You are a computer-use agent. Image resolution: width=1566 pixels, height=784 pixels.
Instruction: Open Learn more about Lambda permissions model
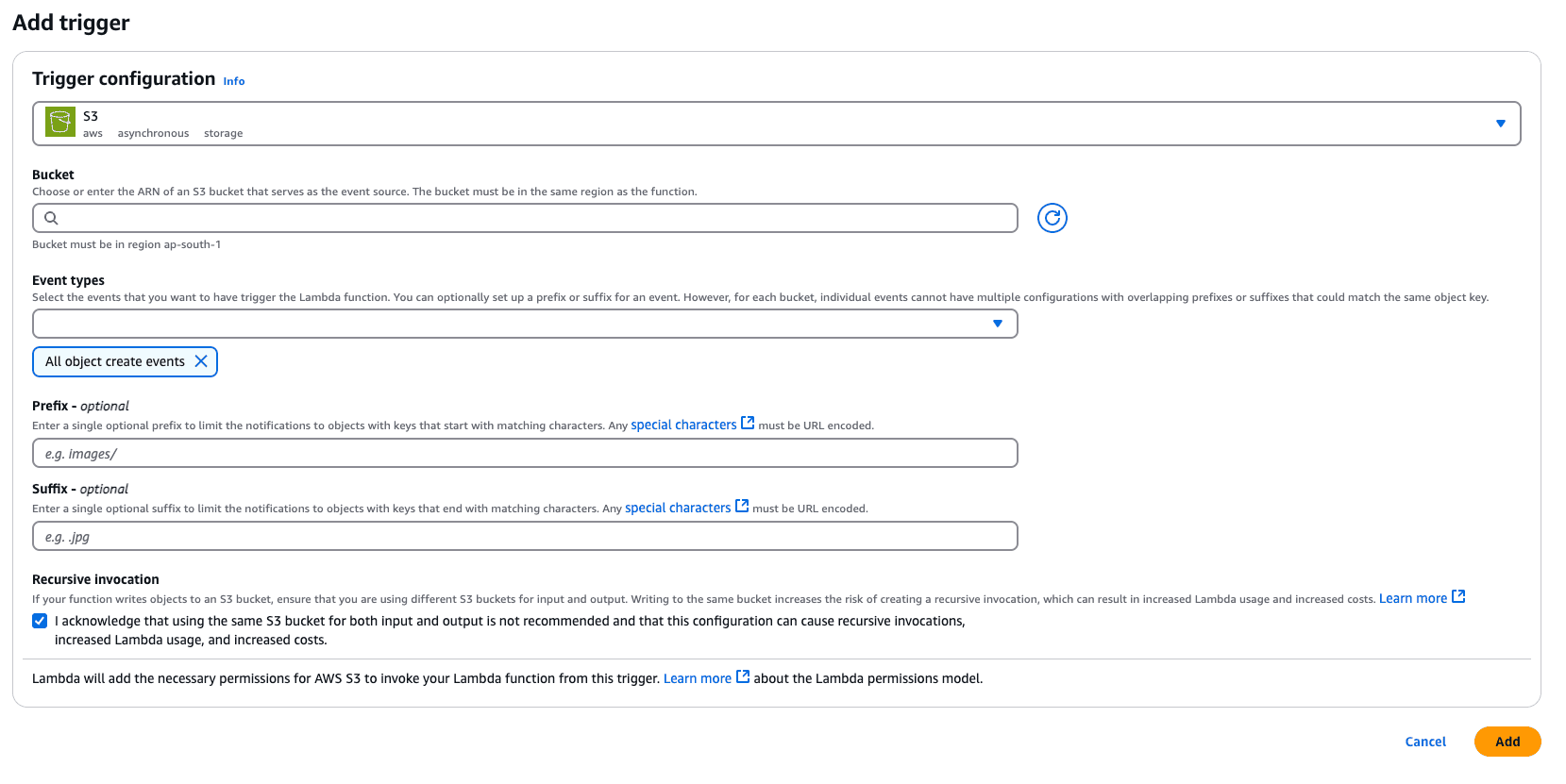697,678
